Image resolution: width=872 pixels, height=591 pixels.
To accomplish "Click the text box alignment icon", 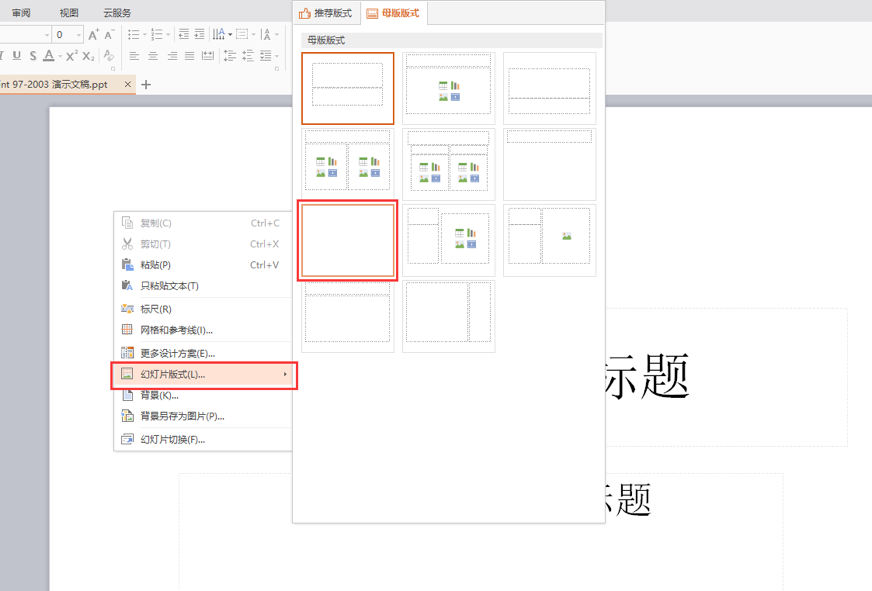I will pyautogui.click(x=242, y=34).
